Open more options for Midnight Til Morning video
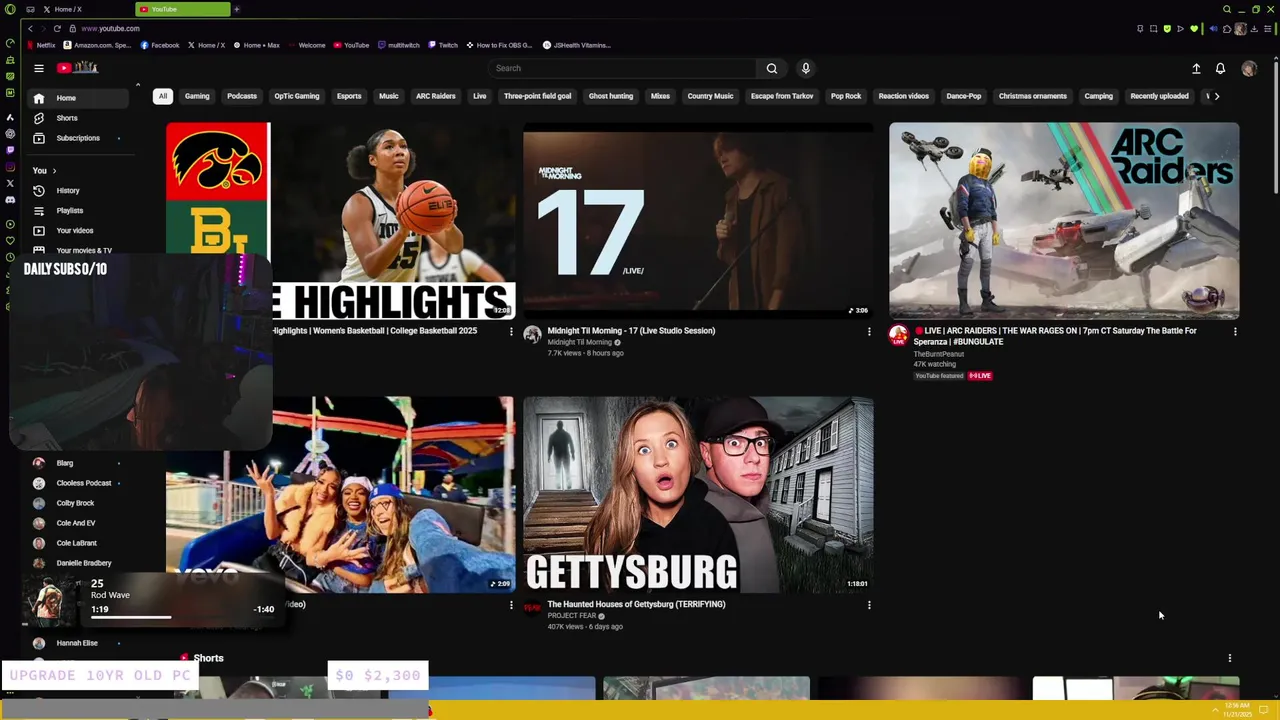 pos(869,331)
